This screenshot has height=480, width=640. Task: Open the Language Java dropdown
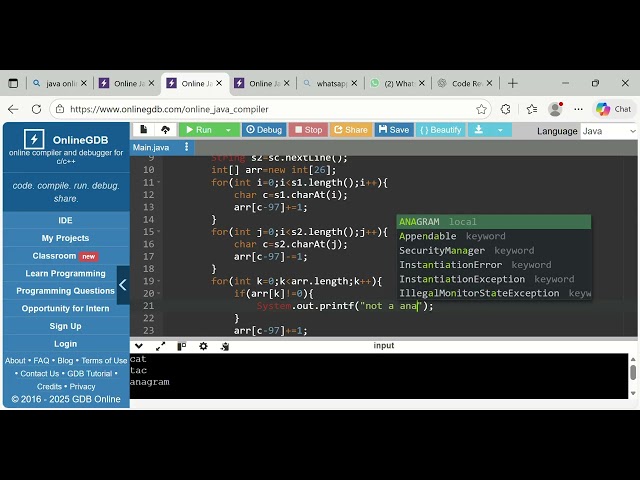608,131
